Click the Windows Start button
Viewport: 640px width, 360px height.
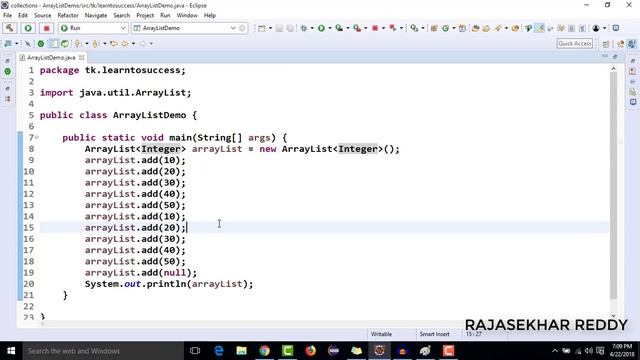pyautogui.click(x=11, y=351)
